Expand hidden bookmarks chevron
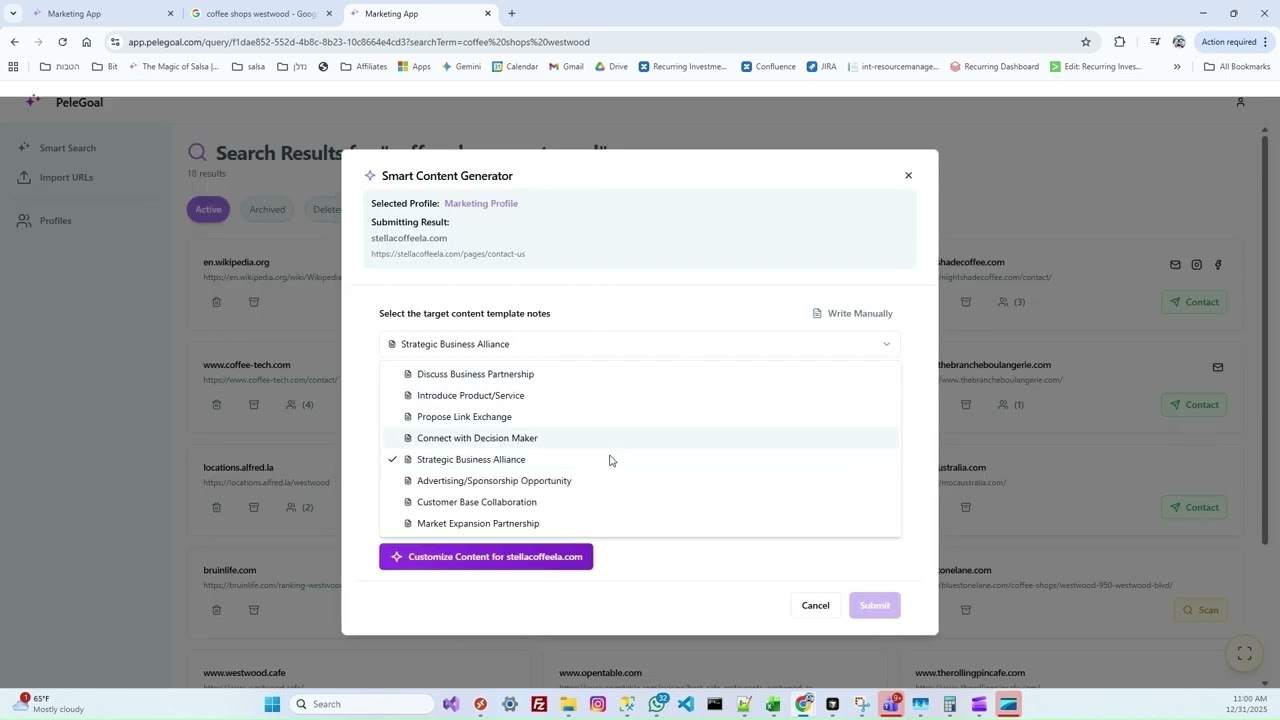The height and width of the screenshot is (720, 1280). pos(1177,67)
